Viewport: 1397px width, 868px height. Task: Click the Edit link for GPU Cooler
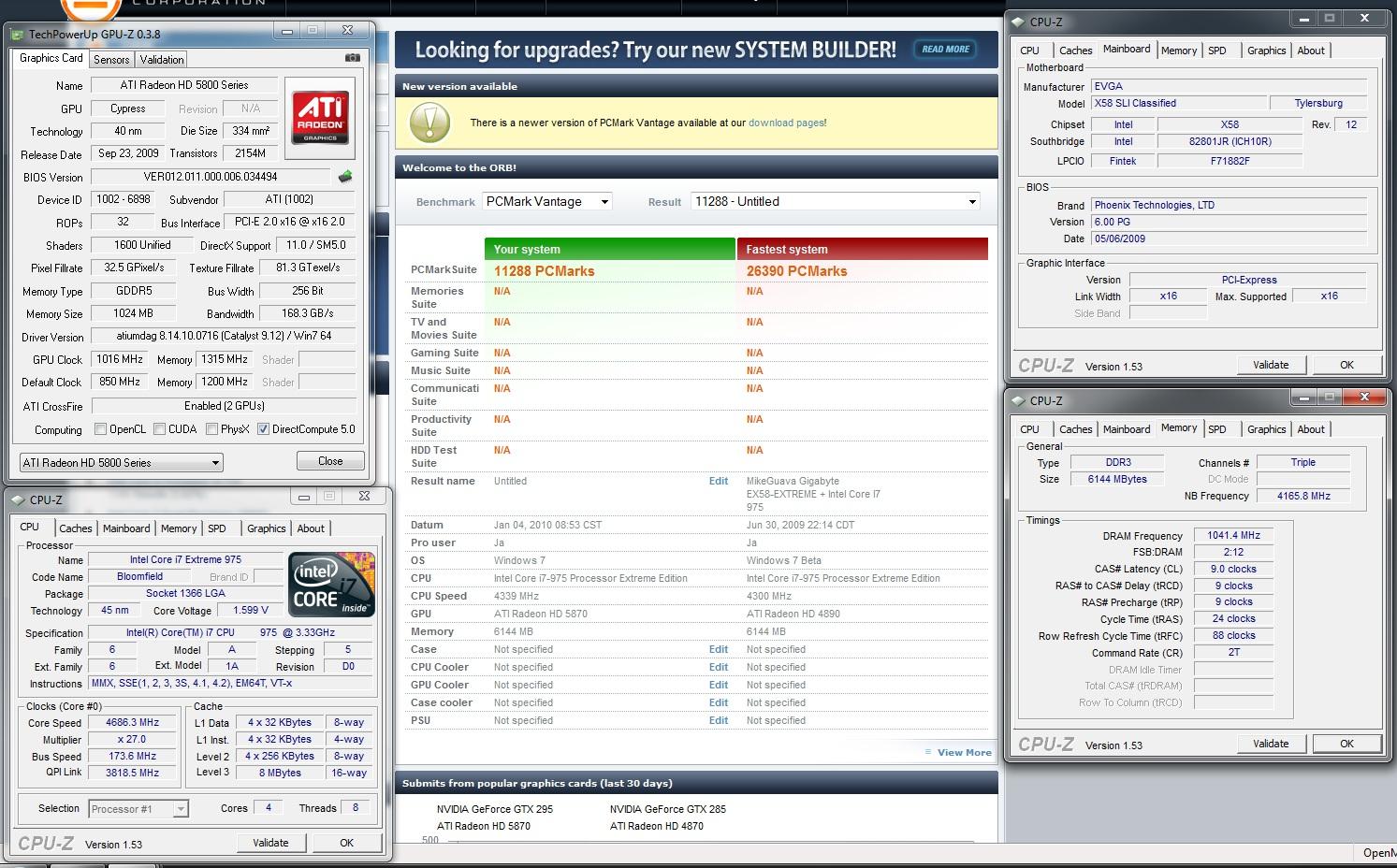click(719, 685)
